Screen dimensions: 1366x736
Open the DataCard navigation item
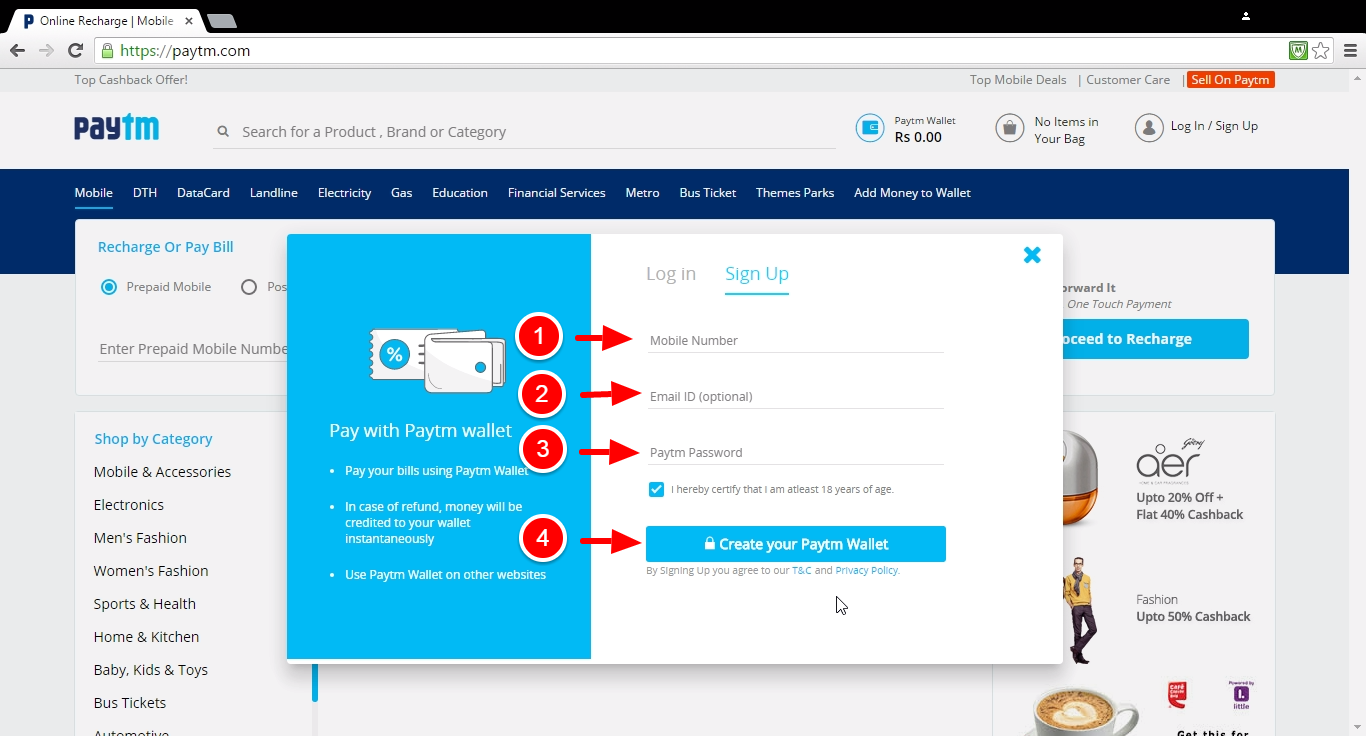point(204,193)
